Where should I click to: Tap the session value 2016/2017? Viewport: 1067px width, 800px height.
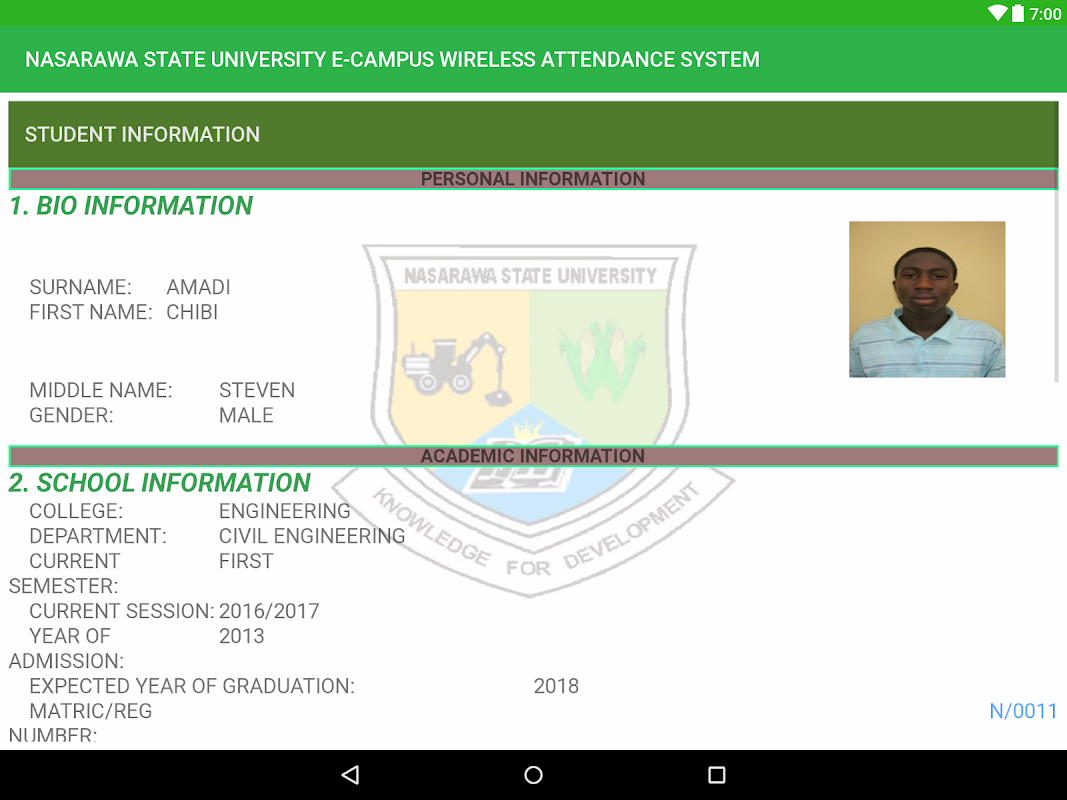(x=269, y=611)
